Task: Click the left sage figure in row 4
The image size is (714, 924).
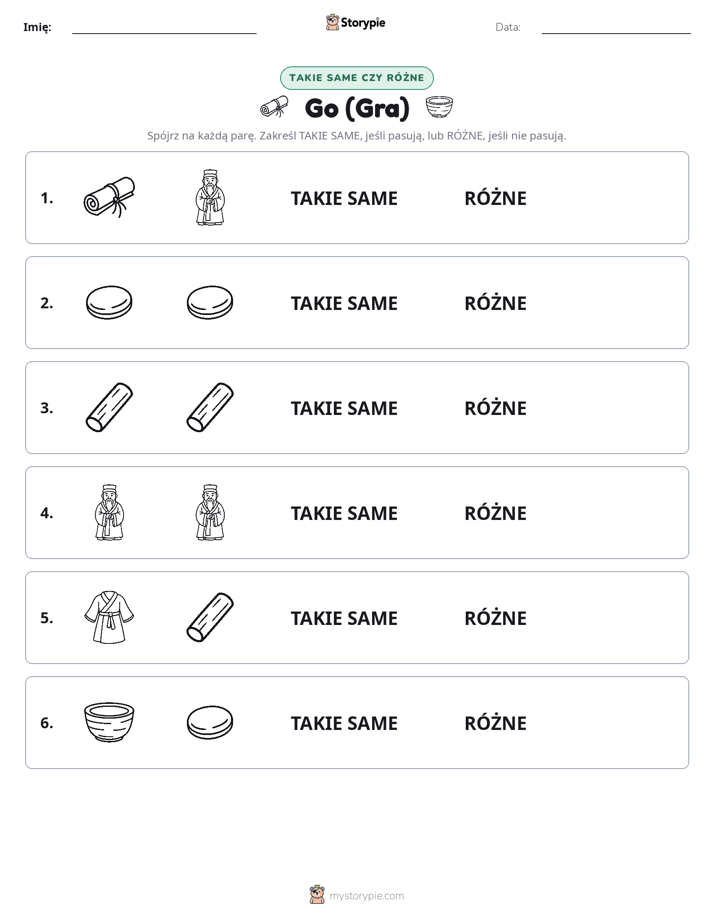Action: [x=109, y=513]
